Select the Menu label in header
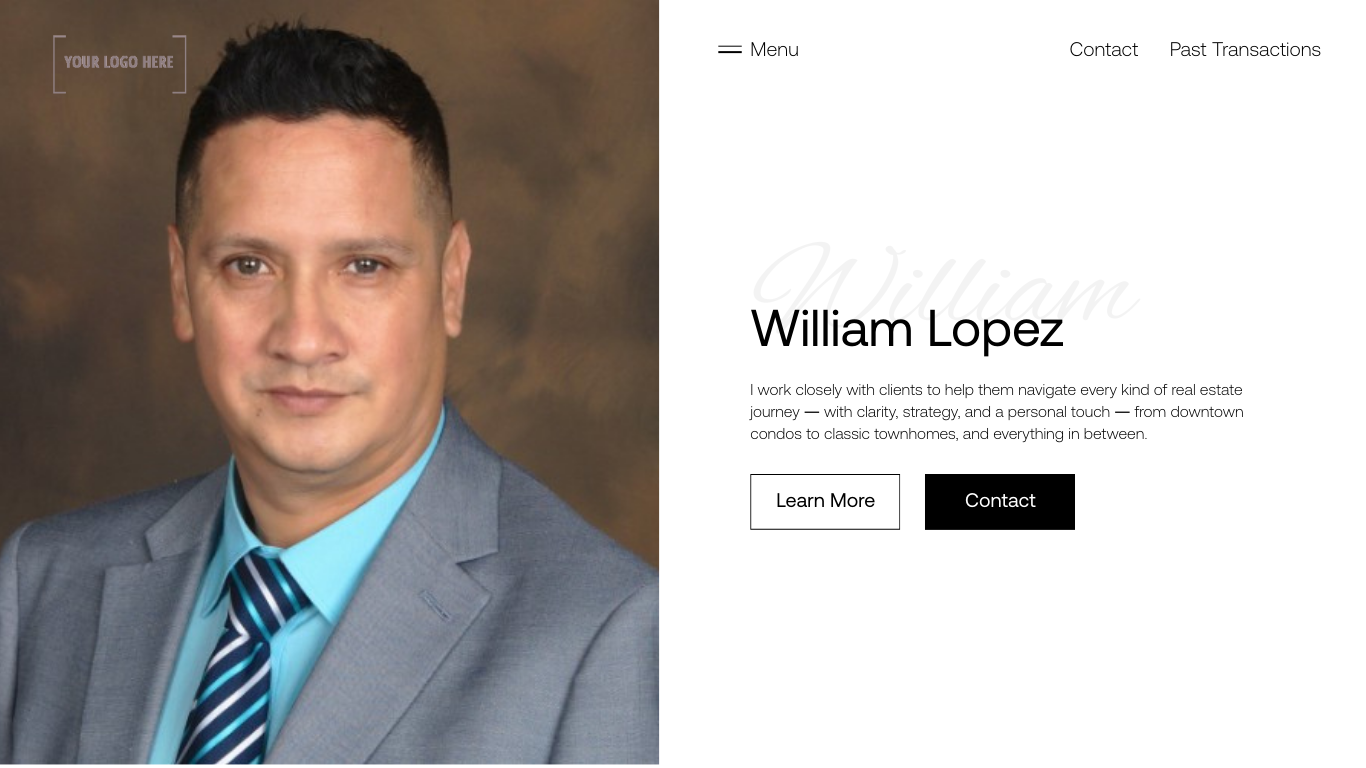This screenshot has height=768, width=1366. coord(774,49)
